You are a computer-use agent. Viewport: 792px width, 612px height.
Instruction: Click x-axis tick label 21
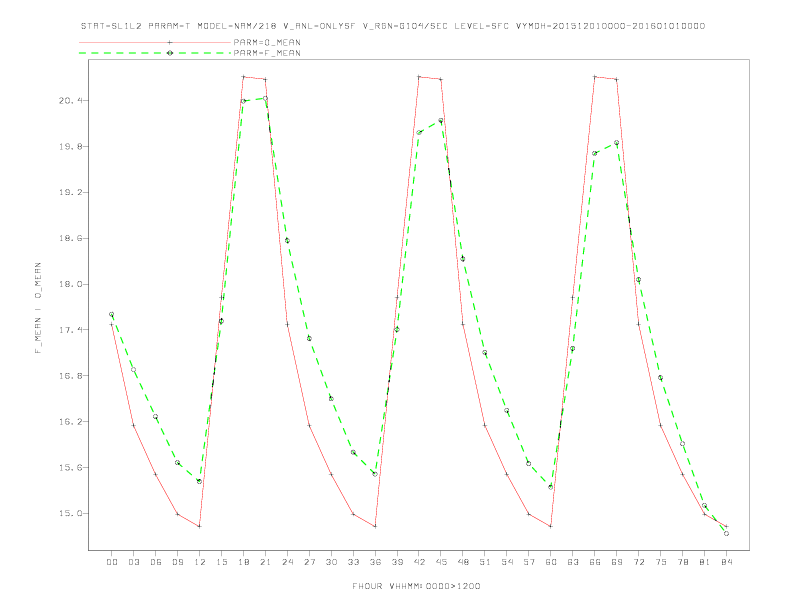pos(265,562)
